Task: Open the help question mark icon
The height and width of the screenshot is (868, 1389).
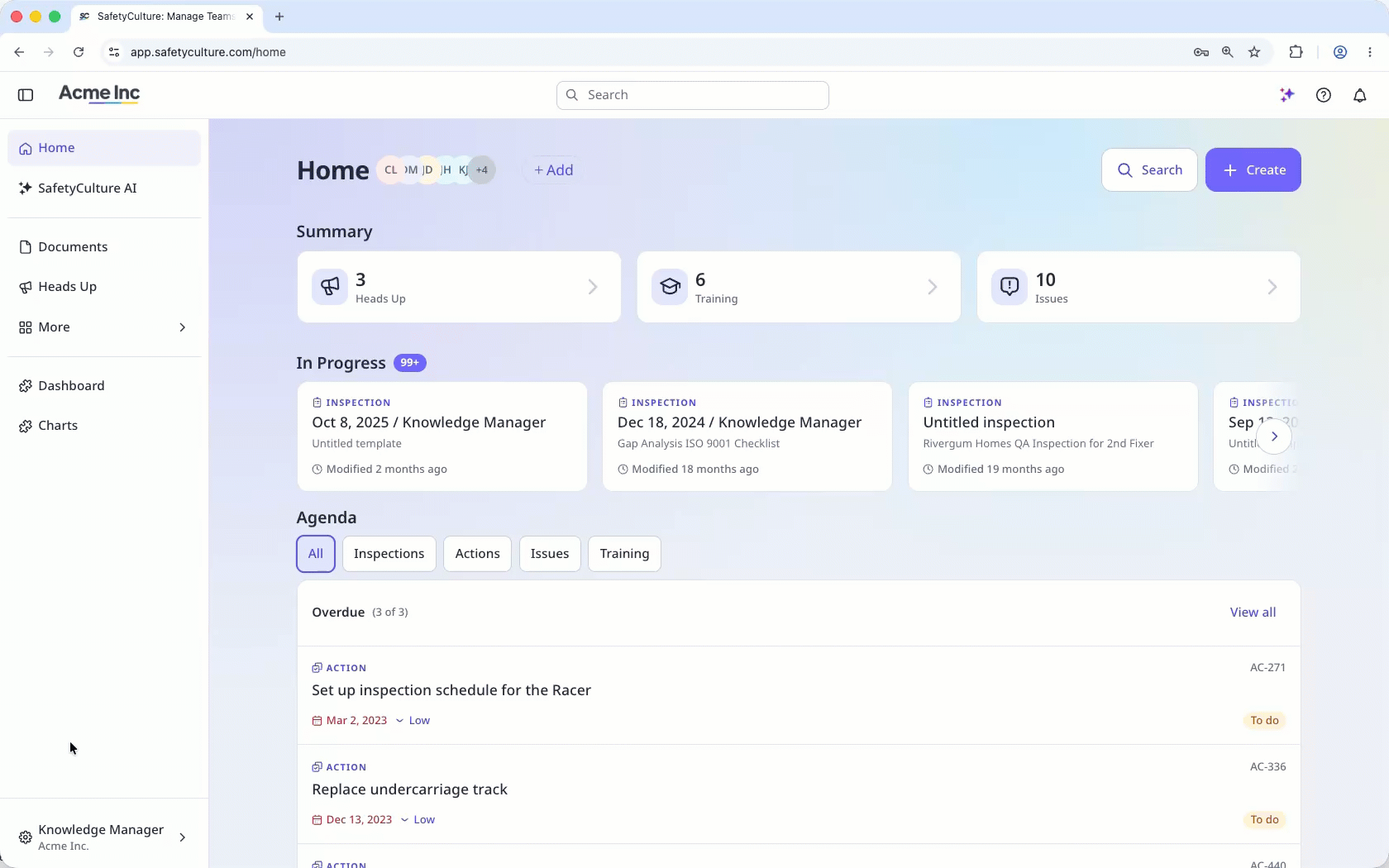Action: 1324,95
